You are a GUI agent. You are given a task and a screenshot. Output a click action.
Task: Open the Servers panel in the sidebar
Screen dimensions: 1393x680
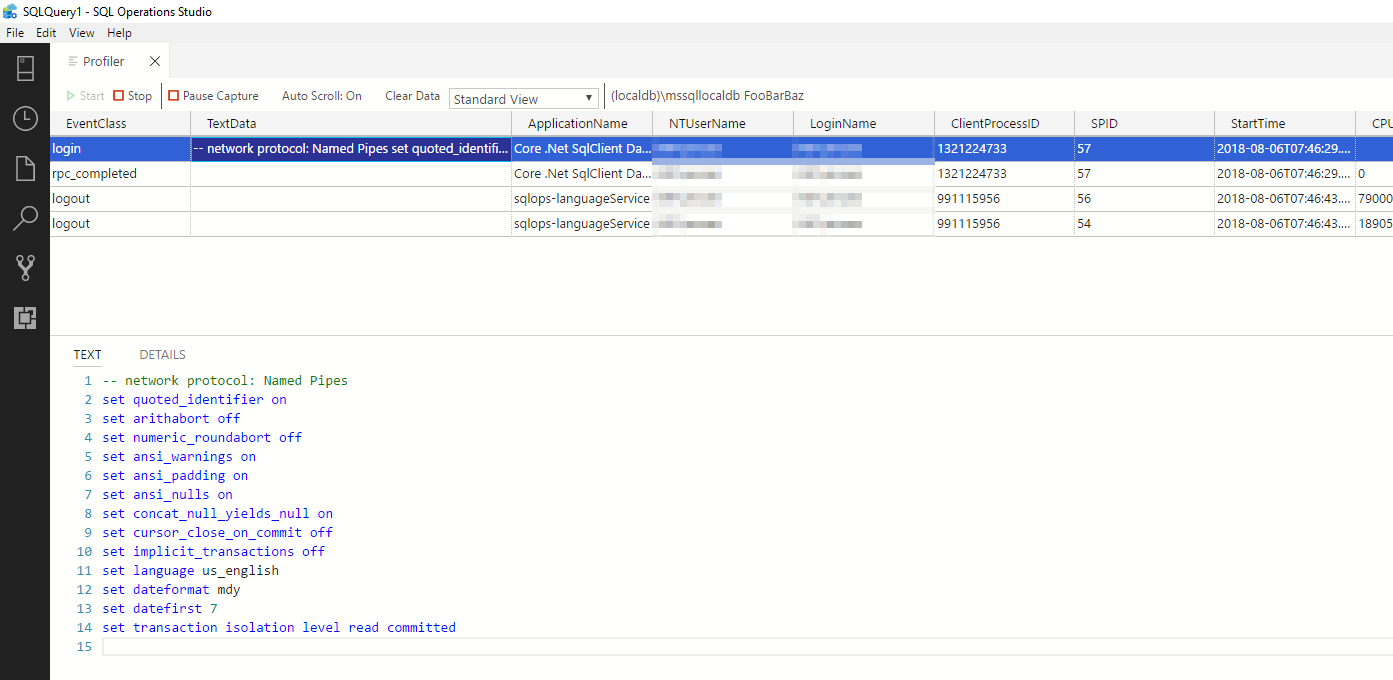tap(25, 68)
